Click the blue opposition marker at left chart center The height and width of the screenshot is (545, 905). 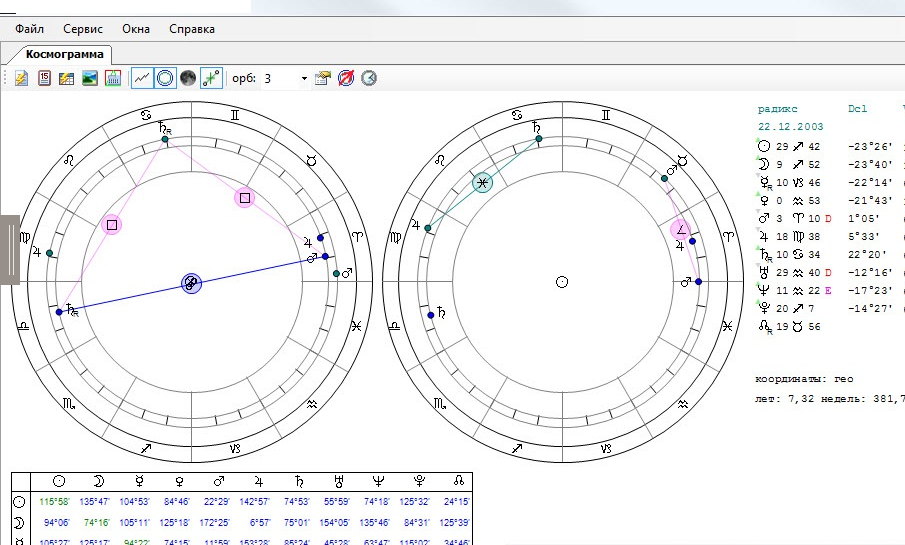[x=192, y=283]
